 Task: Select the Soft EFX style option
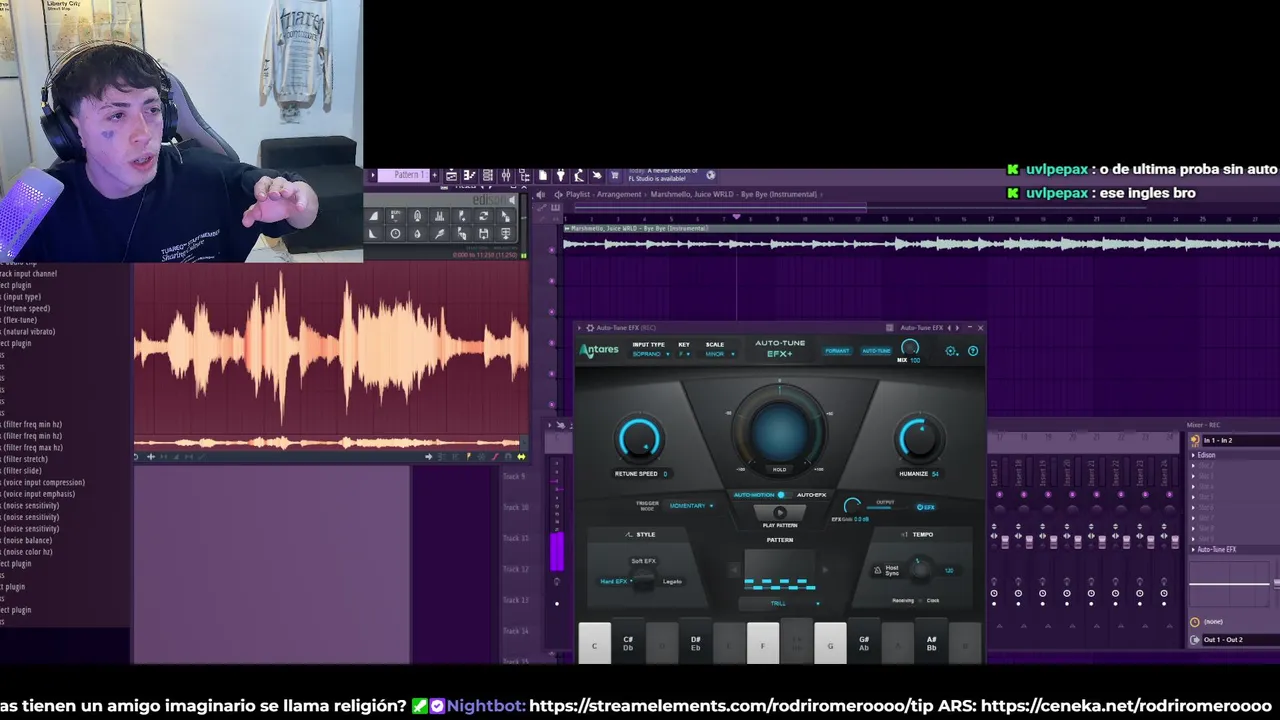[644, 561]
